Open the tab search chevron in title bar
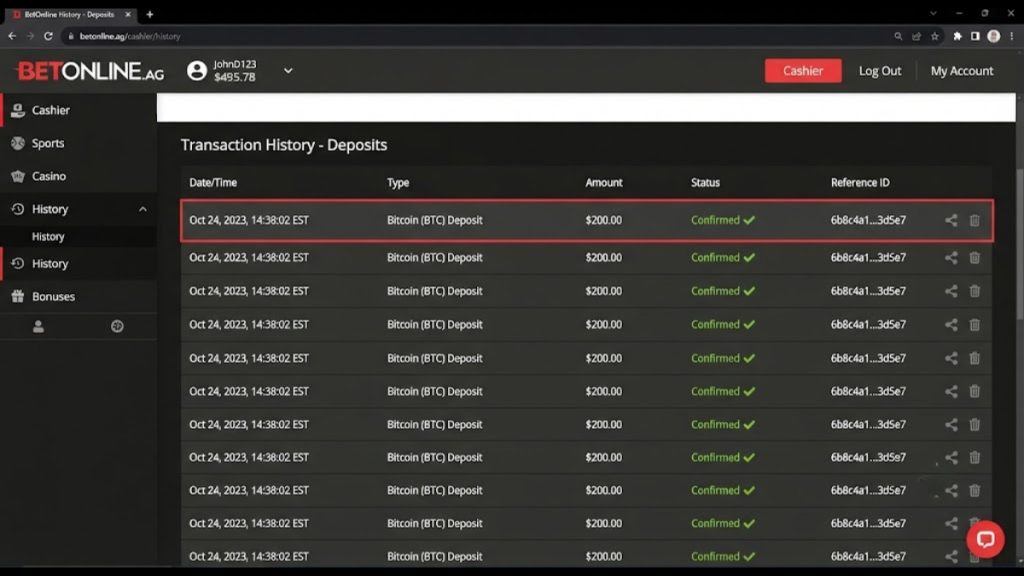 pos(933,14)
